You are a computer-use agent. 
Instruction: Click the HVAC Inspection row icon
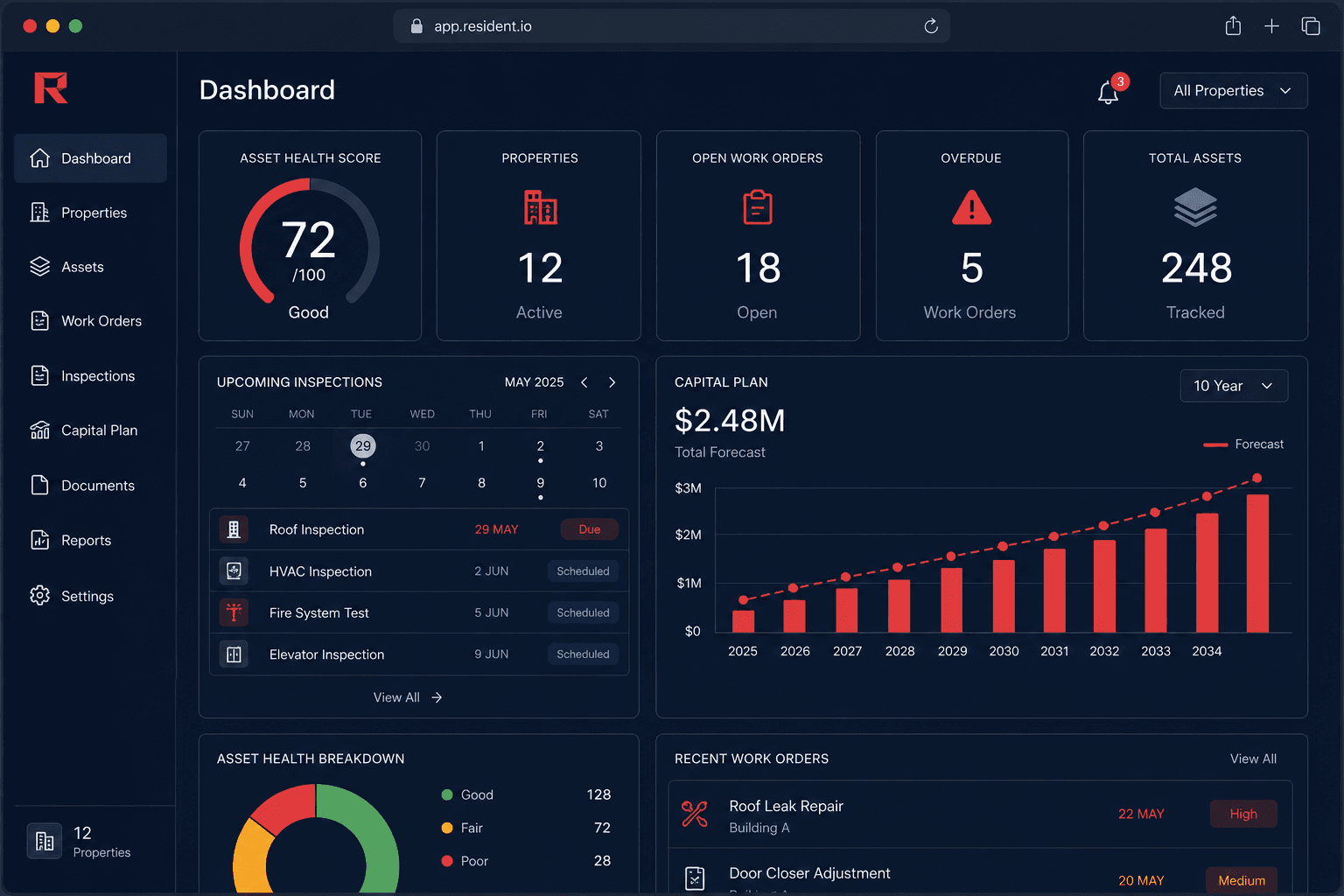[234, 570]
